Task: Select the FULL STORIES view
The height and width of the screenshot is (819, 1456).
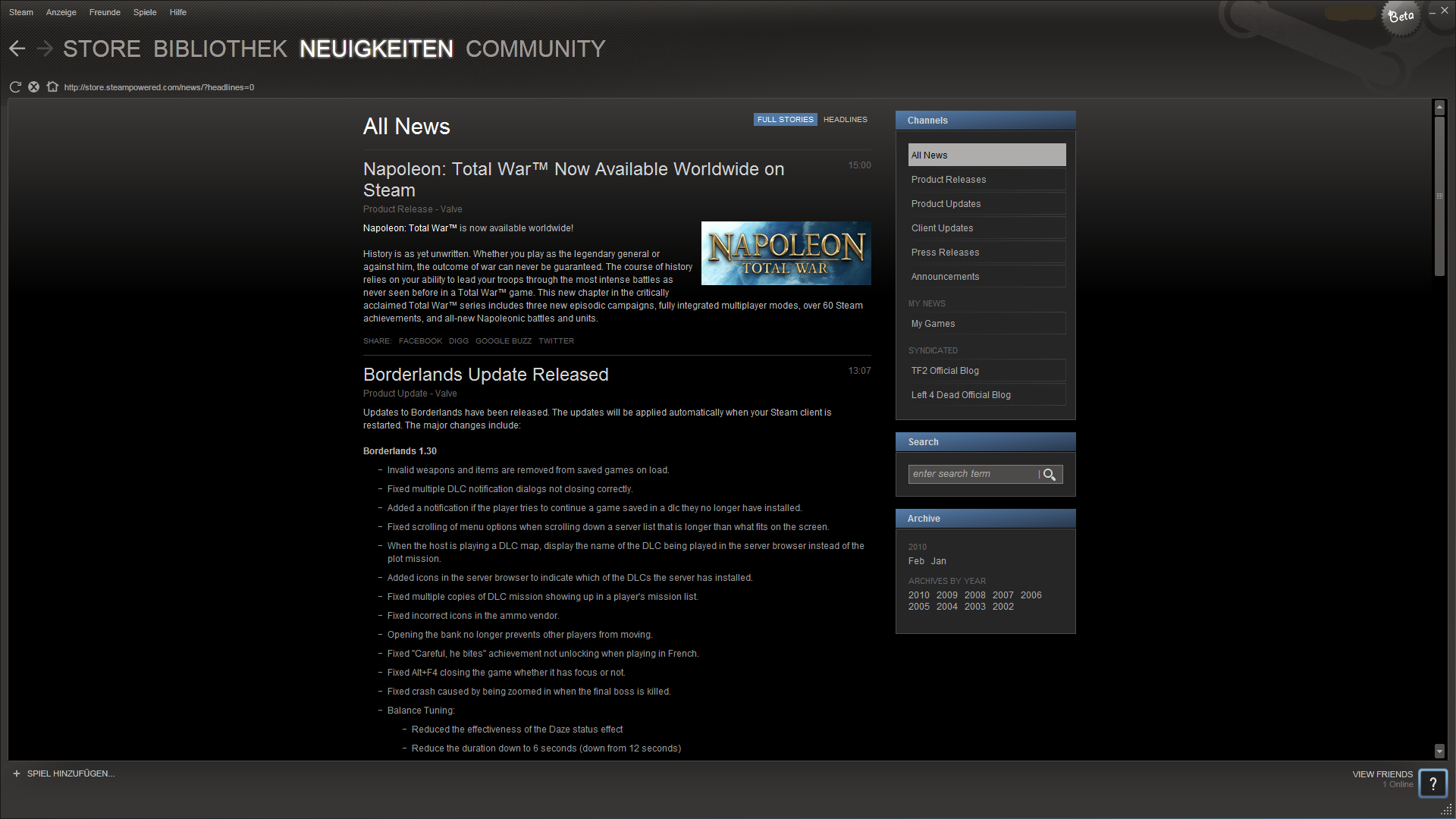Action: tap(785, 120)
